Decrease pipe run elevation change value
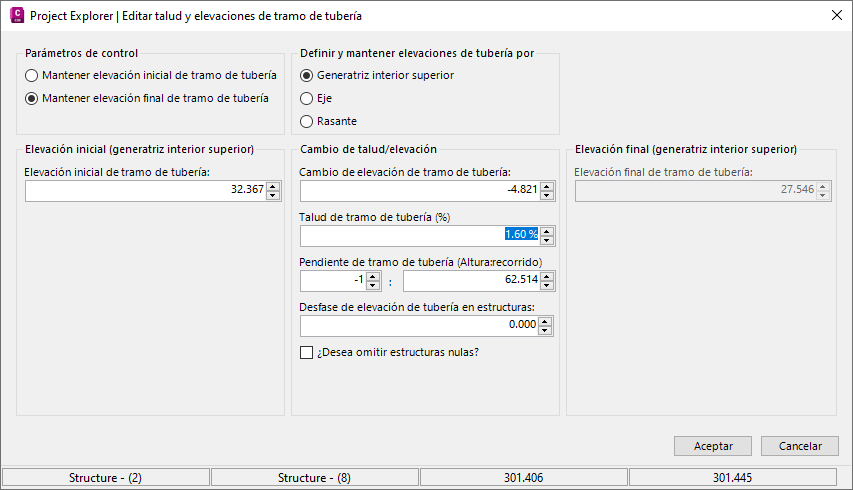853x490 pixels. click(x=547, y=195)
